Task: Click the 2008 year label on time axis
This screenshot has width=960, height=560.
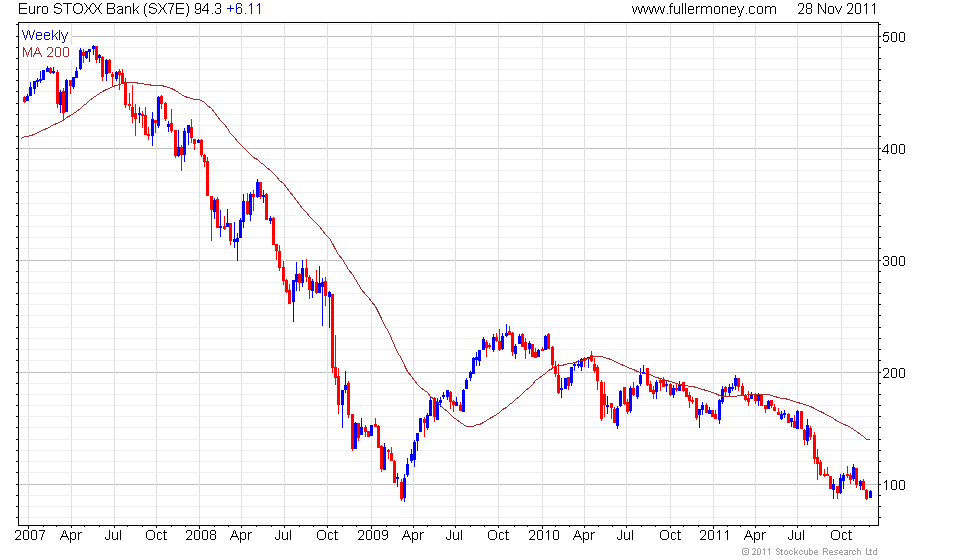Action: [x=201, y=536]
